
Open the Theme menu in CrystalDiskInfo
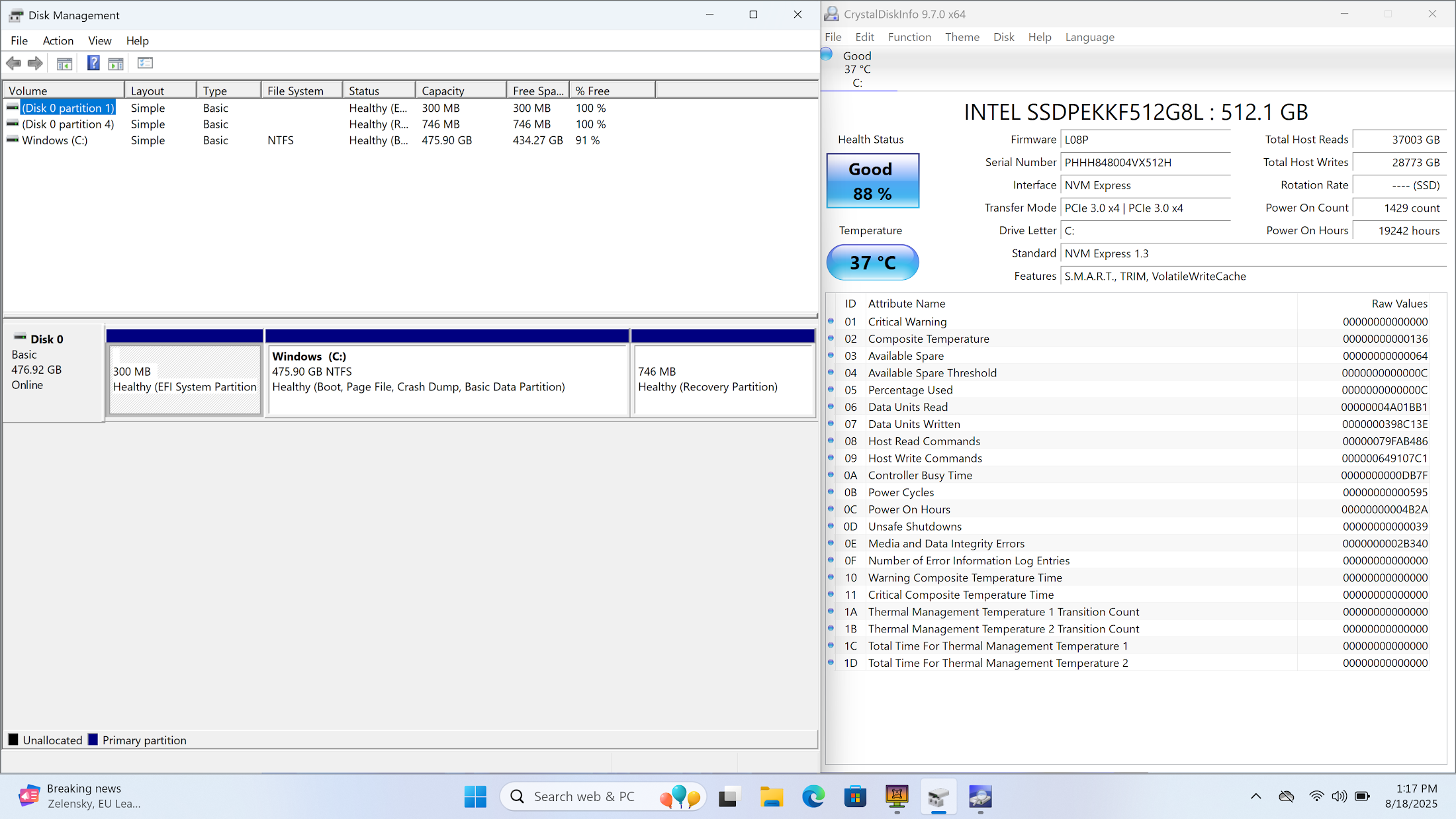[x=962, y=37]
